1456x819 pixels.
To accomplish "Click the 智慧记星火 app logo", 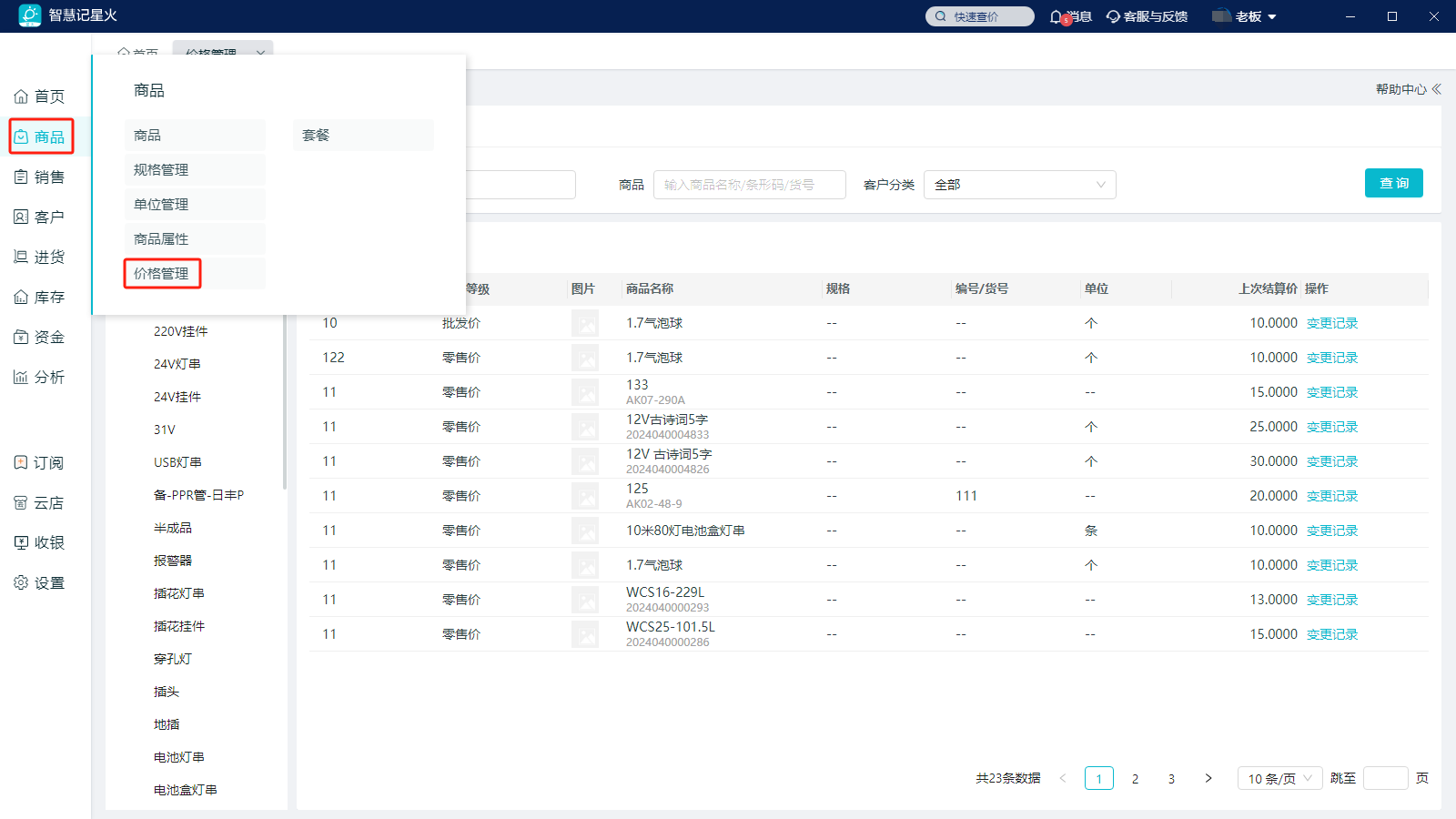I will tap(30, 15).
